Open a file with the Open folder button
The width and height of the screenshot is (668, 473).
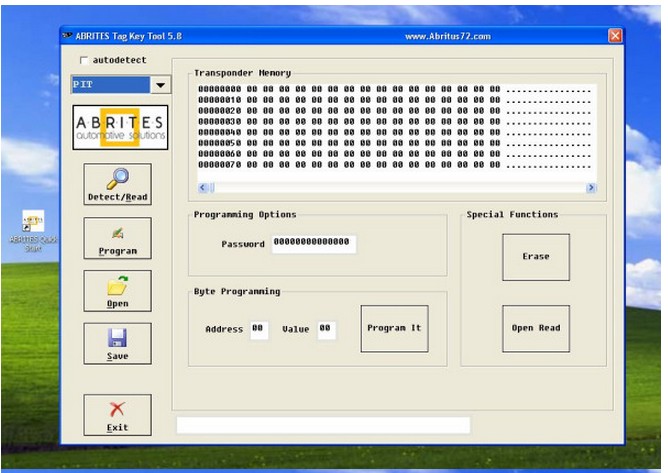tap(118, 291)
